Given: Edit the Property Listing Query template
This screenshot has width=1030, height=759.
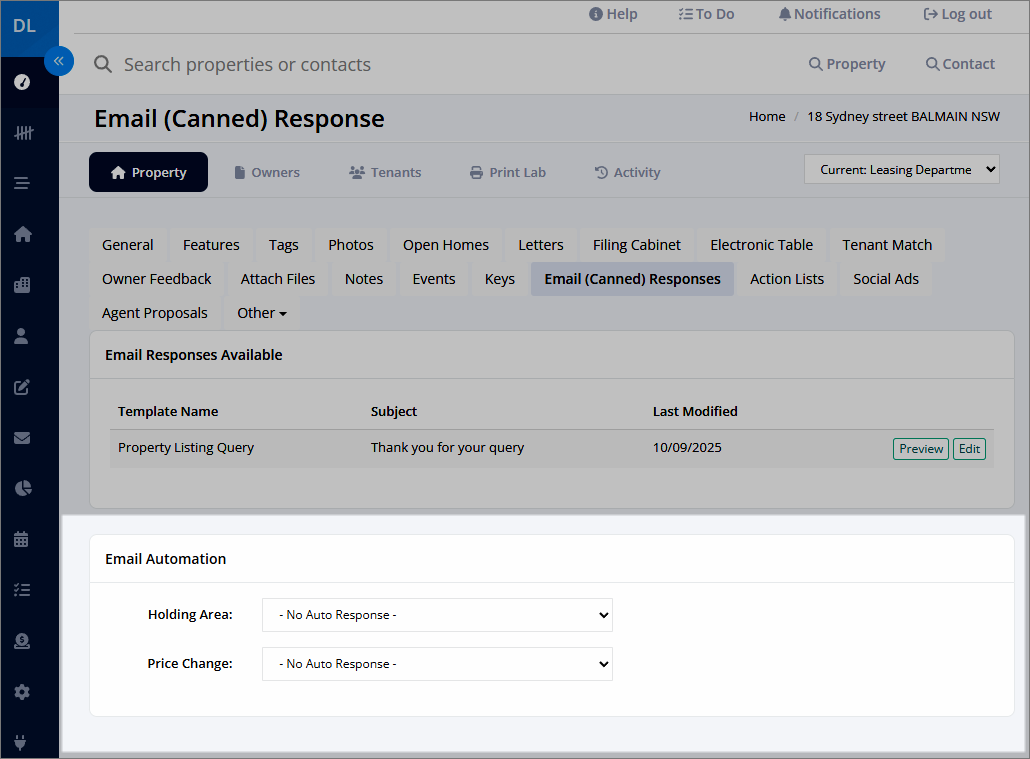Looking at the screenshot, I should (x=969, y=449).
